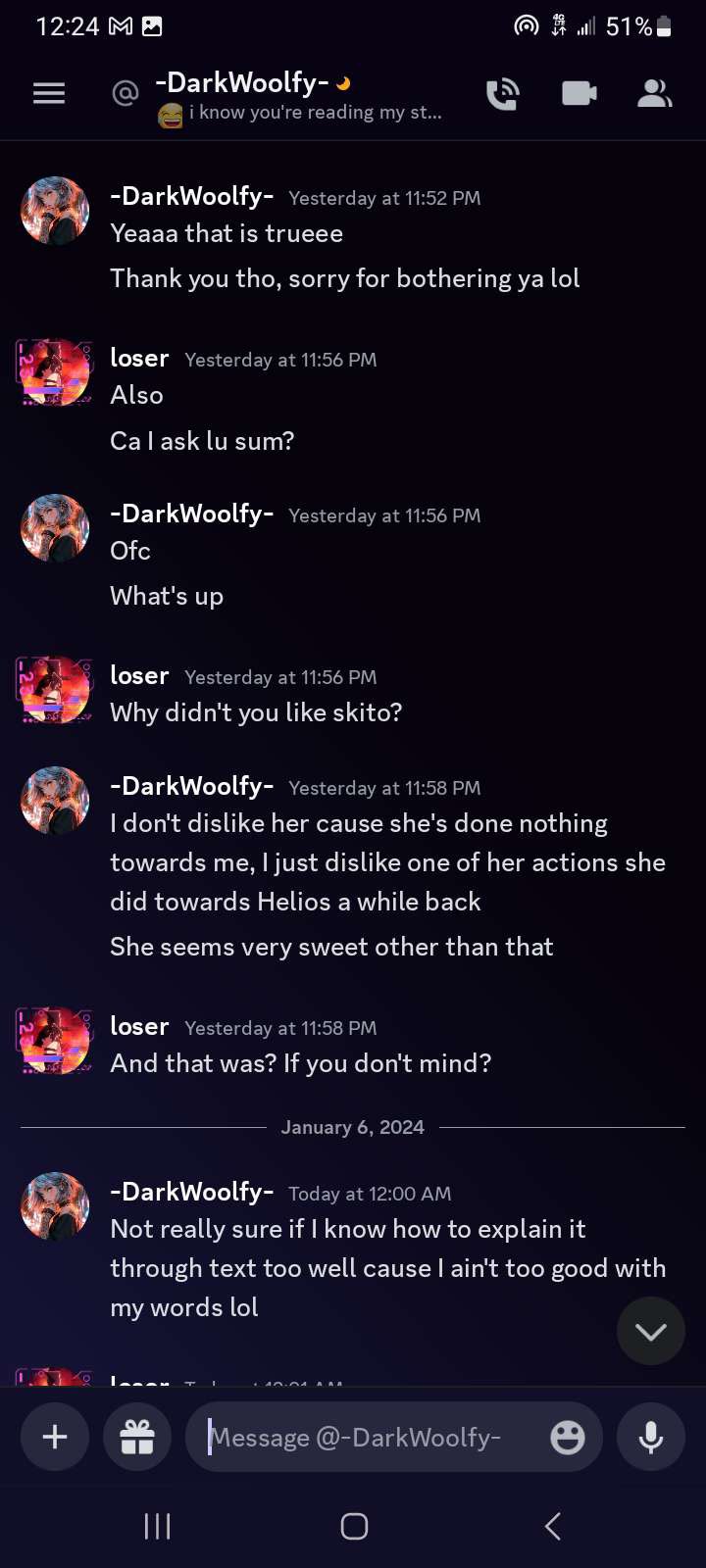
Task: Open the gift icon
Action: coord(137,1437)
